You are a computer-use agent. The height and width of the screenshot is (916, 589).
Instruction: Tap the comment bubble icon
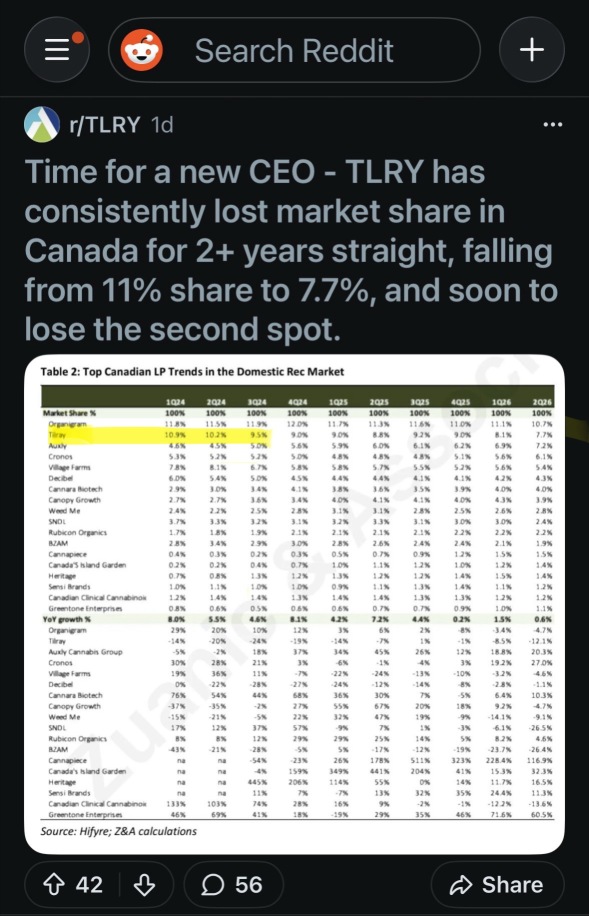tap(212, 885)
